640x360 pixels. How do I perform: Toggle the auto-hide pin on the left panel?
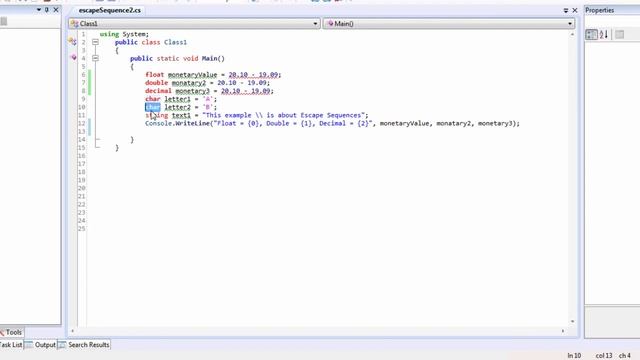[x=47, y=10]
